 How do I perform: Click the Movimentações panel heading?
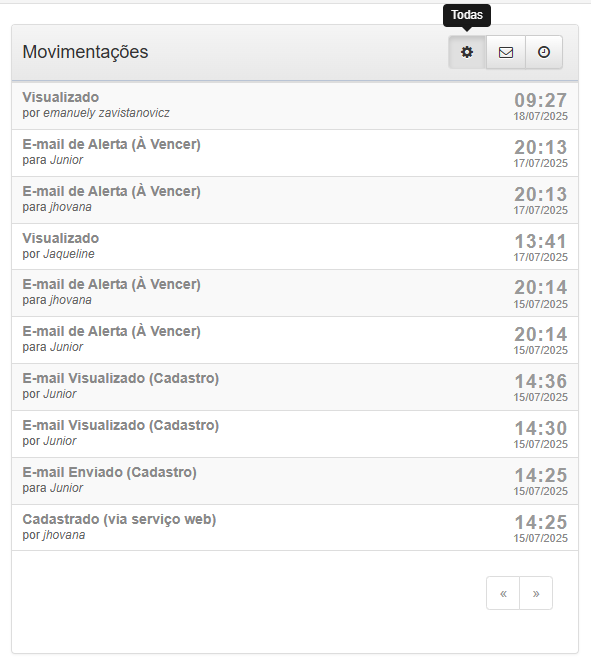[x=85, y=52]
